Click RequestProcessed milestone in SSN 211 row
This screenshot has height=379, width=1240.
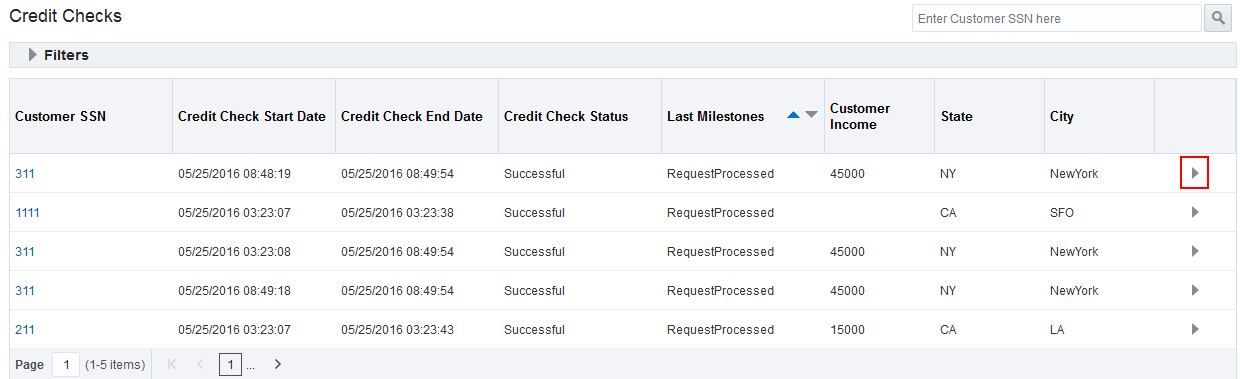tap(720, 330)
